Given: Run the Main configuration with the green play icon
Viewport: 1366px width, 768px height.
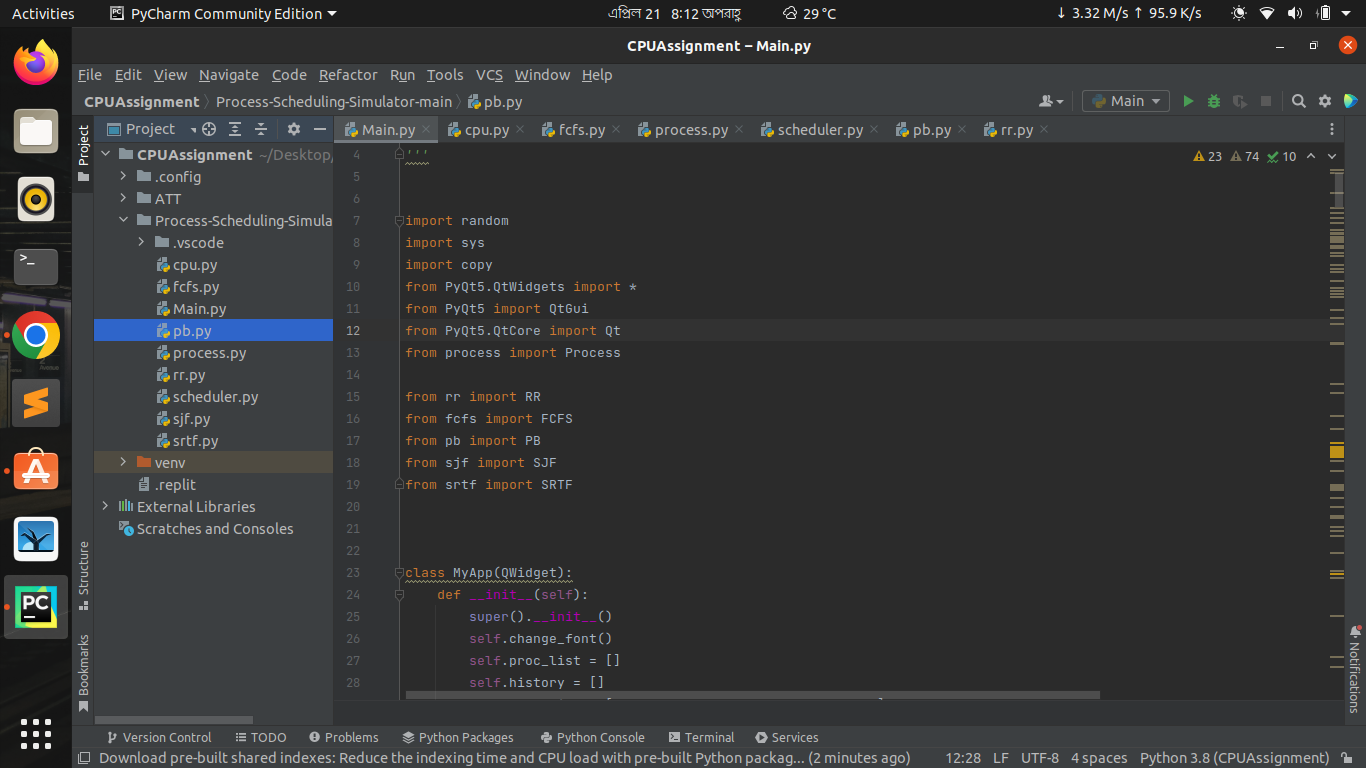Looking at the screenshot, I should [x=1188, y=101].
